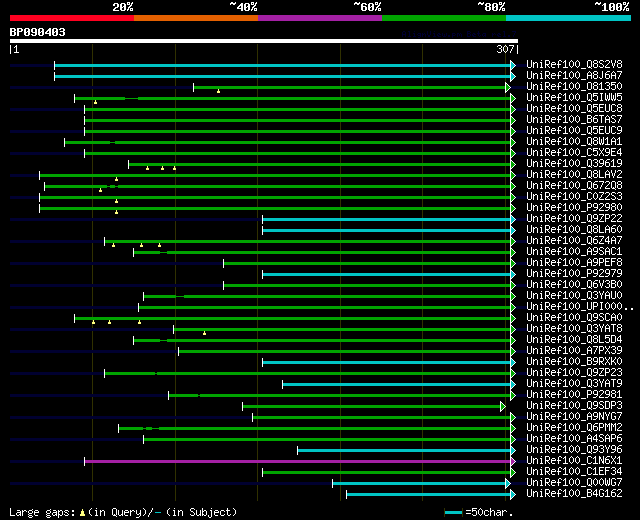Click the green ~80% identity legend segment
640x520 pixels.
point(444,18)
